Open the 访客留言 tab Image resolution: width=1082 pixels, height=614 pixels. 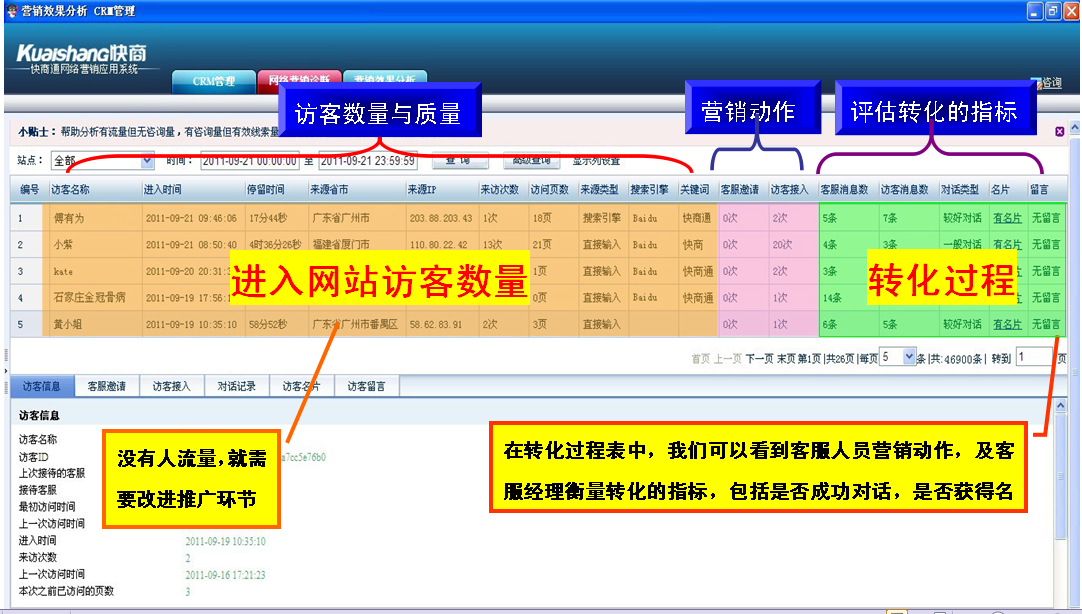pyautogui.click(x=367, y=386)
